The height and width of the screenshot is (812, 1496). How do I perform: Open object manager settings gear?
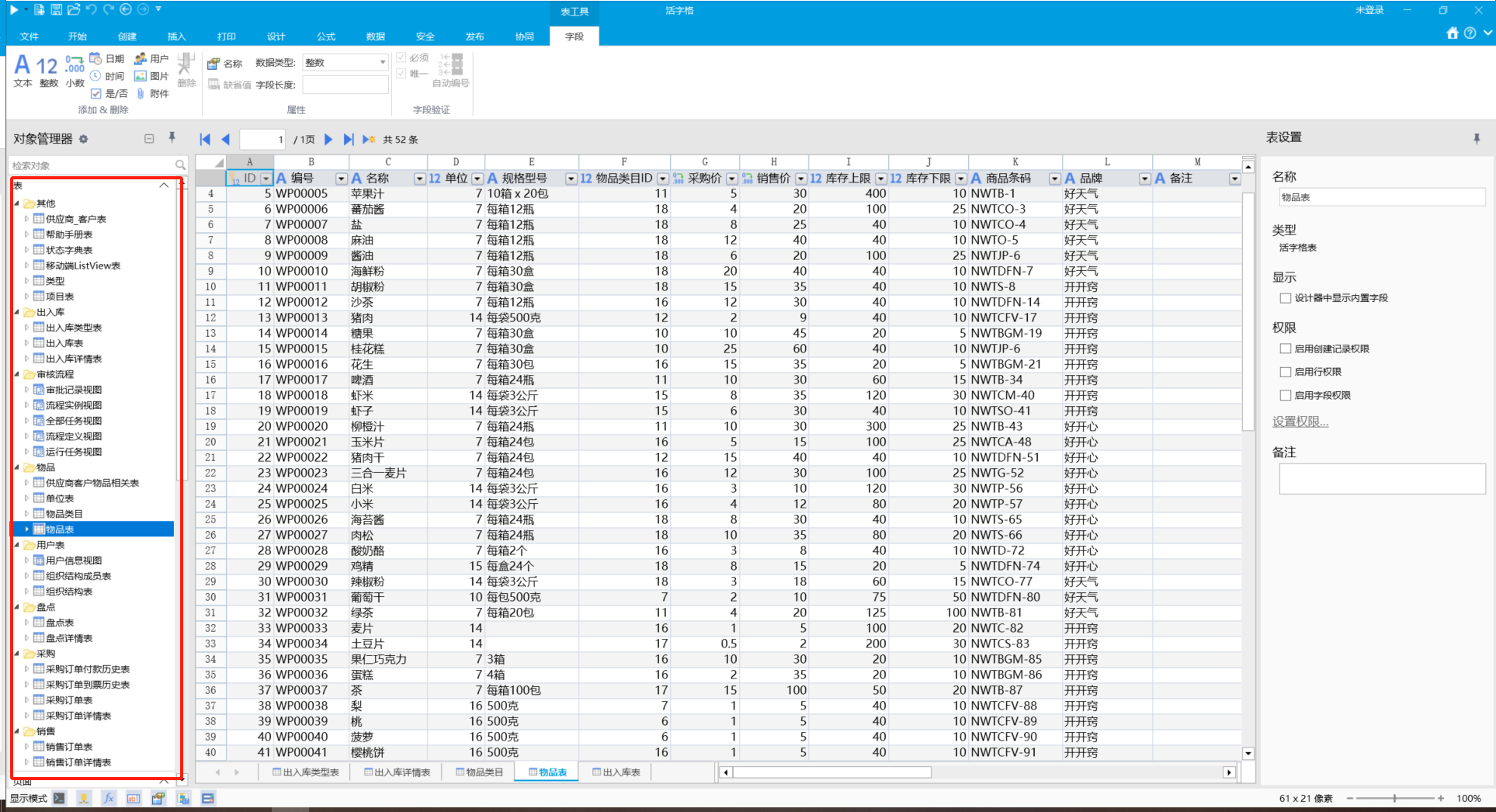(83, 139)
